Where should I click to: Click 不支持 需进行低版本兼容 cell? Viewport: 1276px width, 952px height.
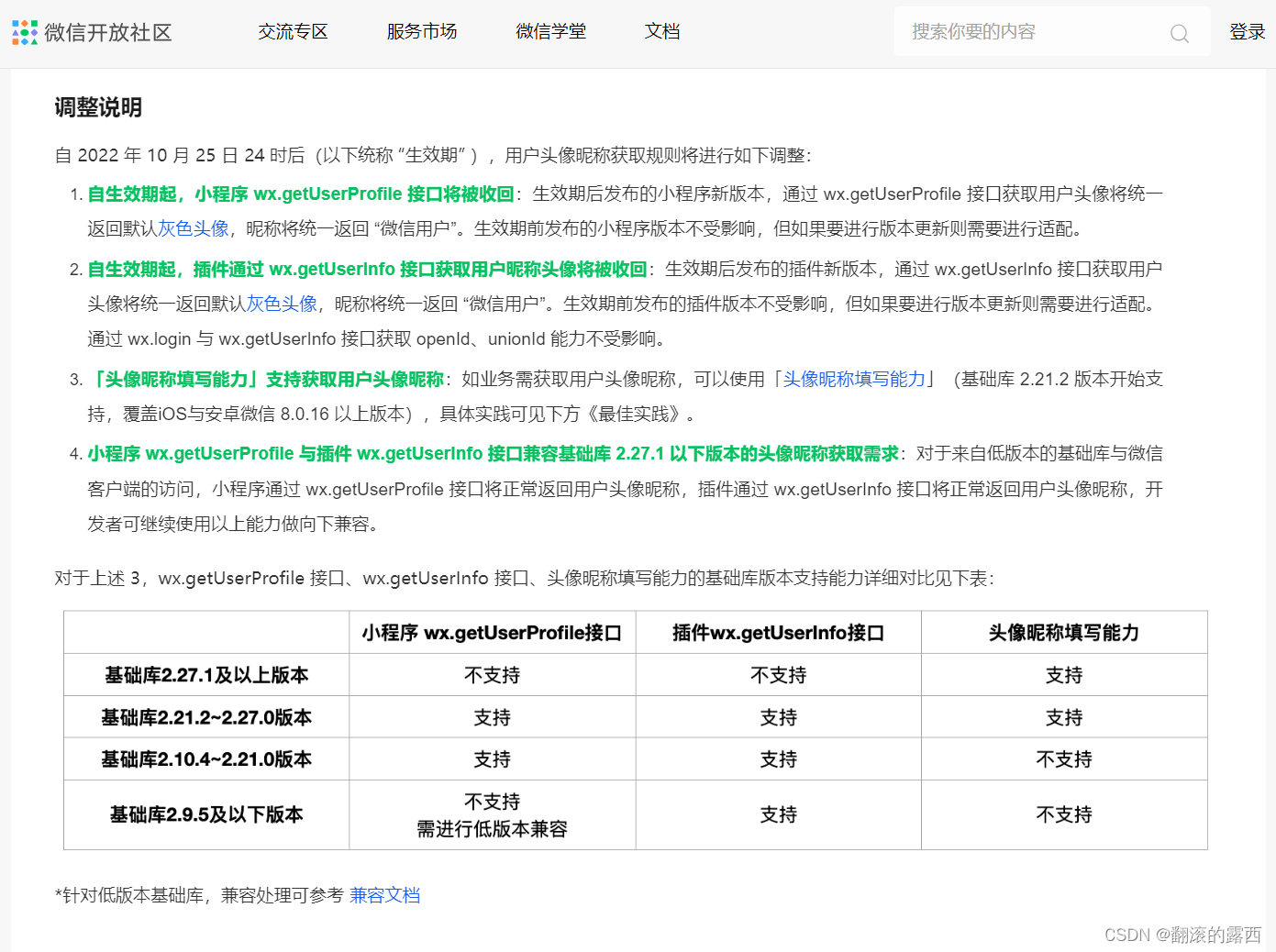tap(493, 815)
